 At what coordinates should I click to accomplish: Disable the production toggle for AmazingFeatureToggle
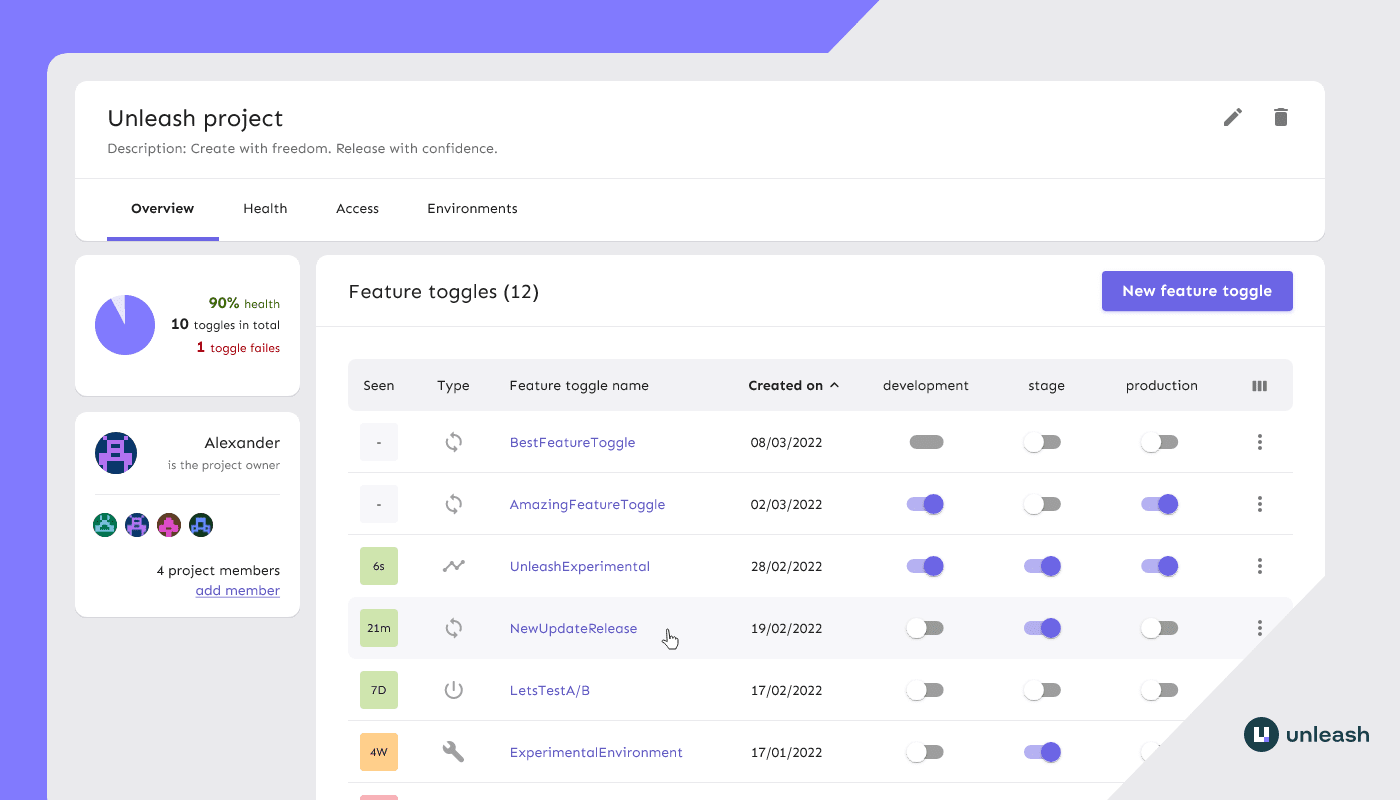[1159, 504]
